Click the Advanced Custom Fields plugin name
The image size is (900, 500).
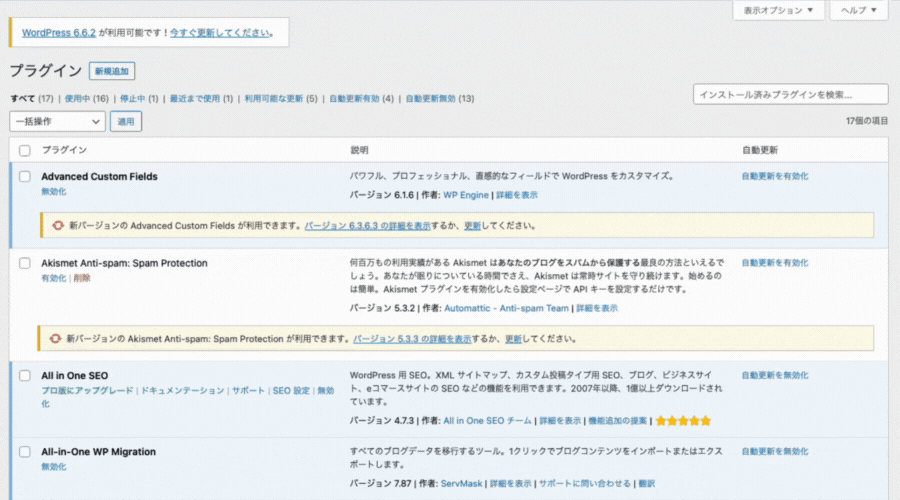[99, 176]
